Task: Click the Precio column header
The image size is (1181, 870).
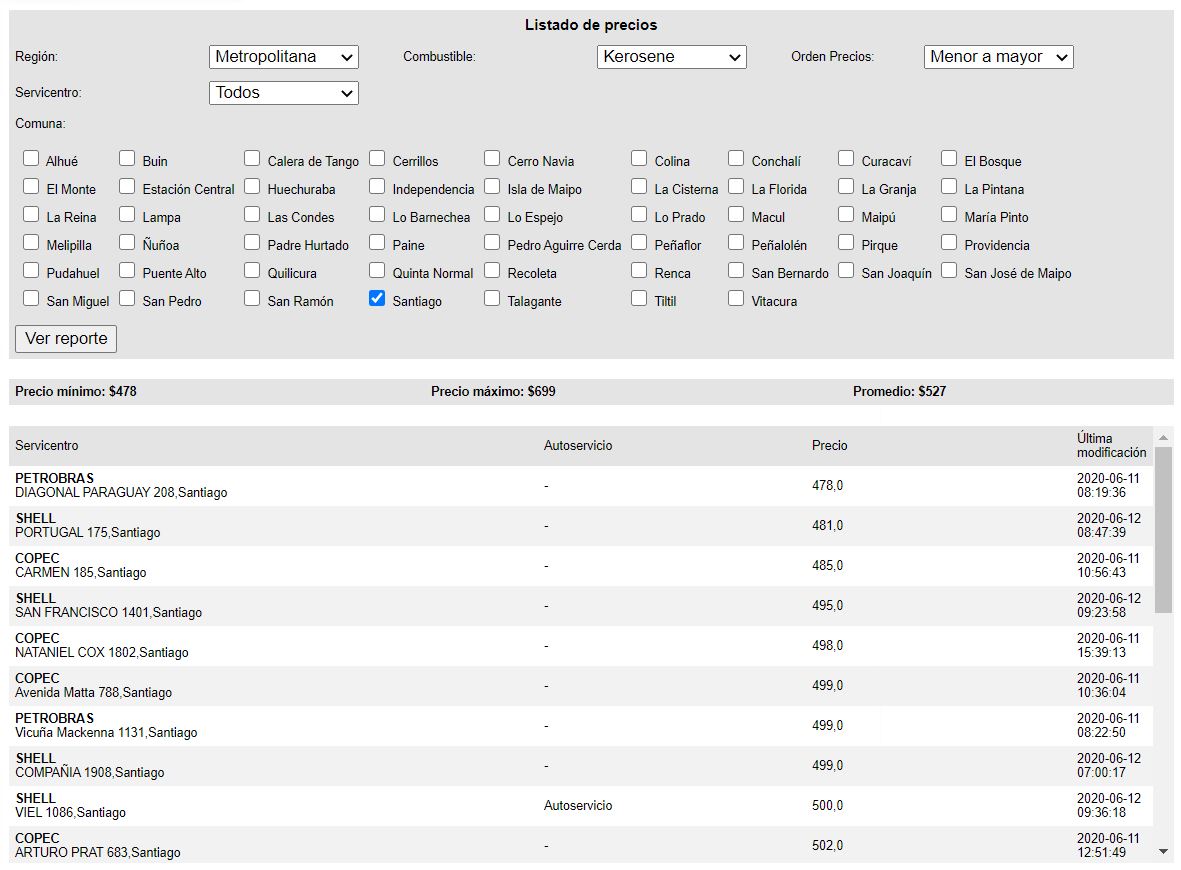Action: click(x=829, y=446)
